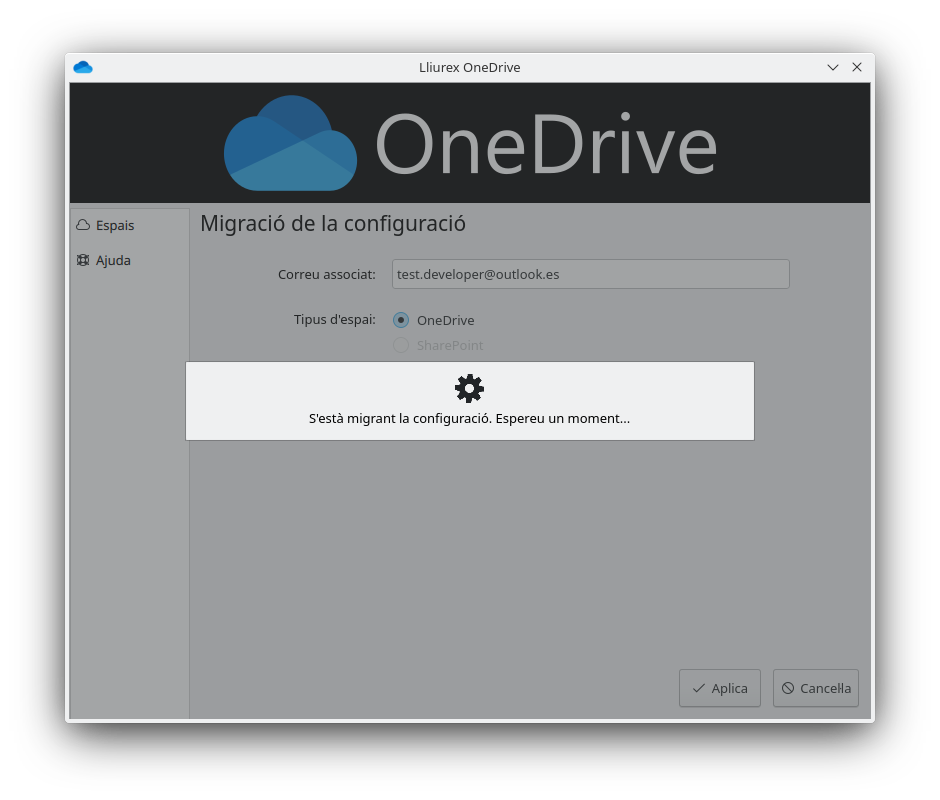Image resolution: width=940 pixels, height=800 pixels.
Task: Click the spinning gear icon in the migration popup
Action: click(x=469, y=389)
